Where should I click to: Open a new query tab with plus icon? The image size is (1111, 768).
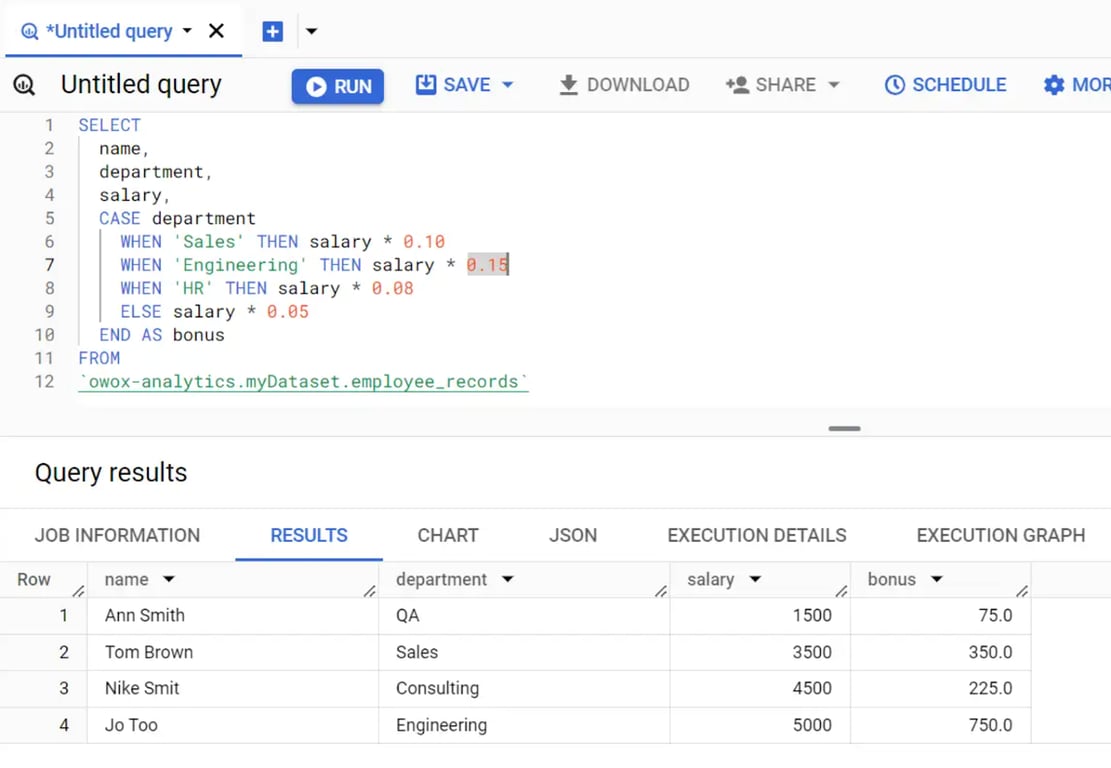click(x=273, y=31)
